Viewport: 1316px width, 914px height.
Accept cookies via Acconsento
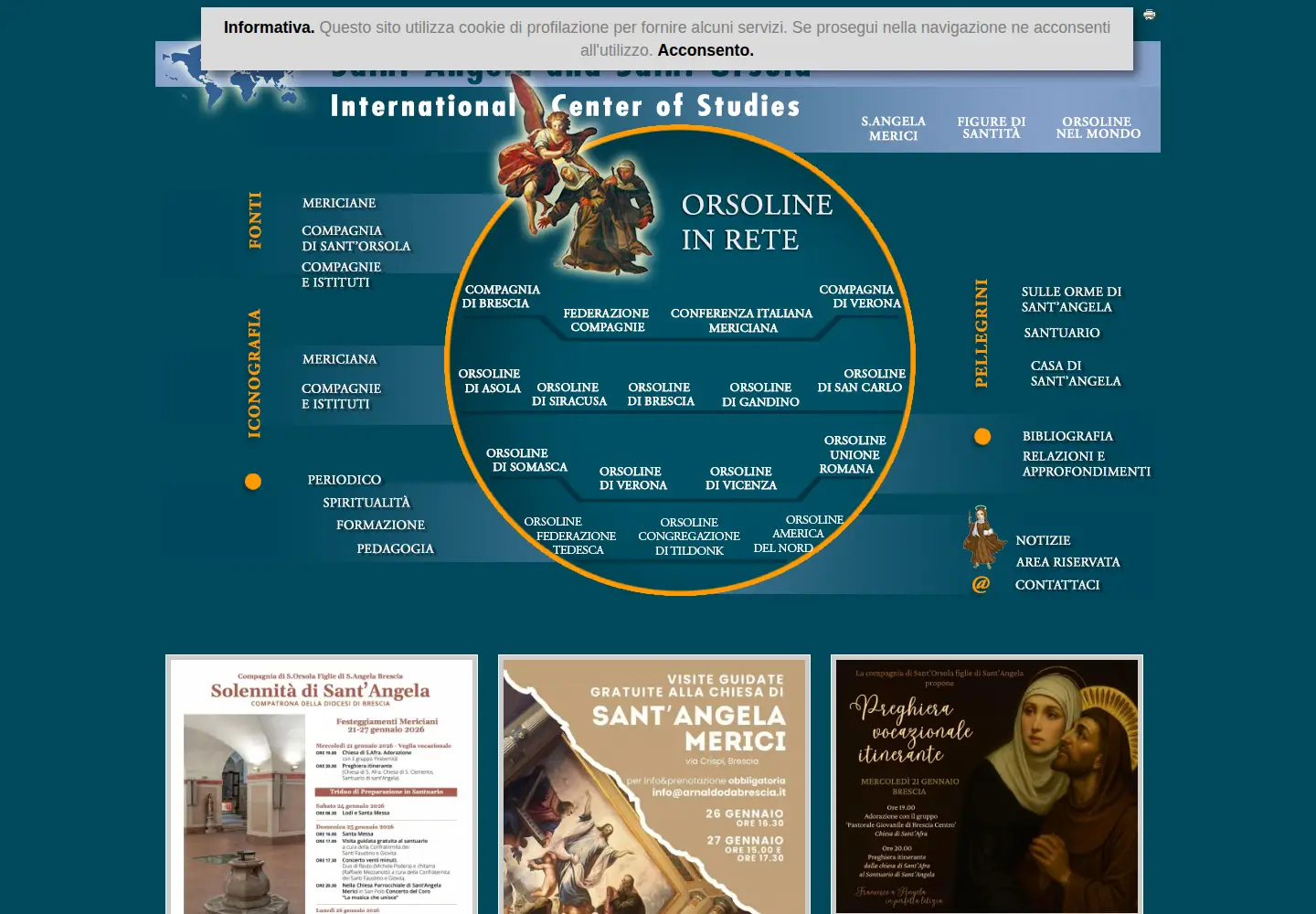click(x=706, y=50)
